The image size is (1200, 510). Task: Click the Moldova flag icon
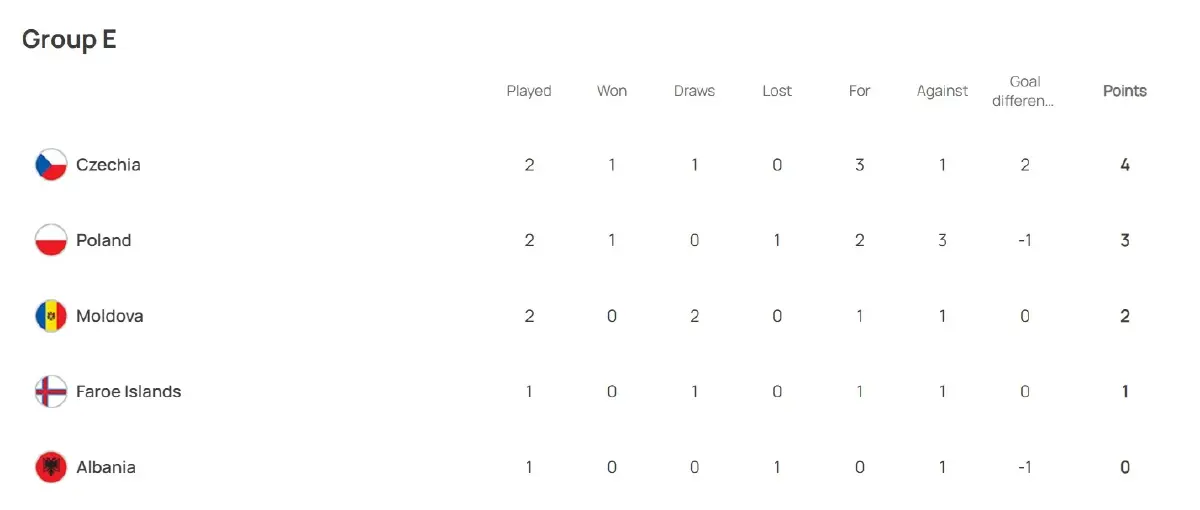(51, 316)
